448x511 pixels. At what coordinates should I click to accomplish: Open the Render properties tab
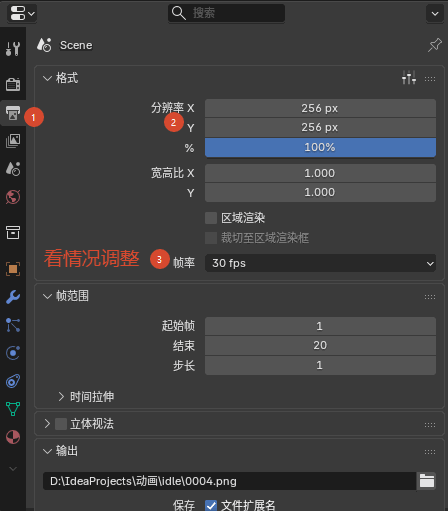pyautogui.click(x=13, y=84)
